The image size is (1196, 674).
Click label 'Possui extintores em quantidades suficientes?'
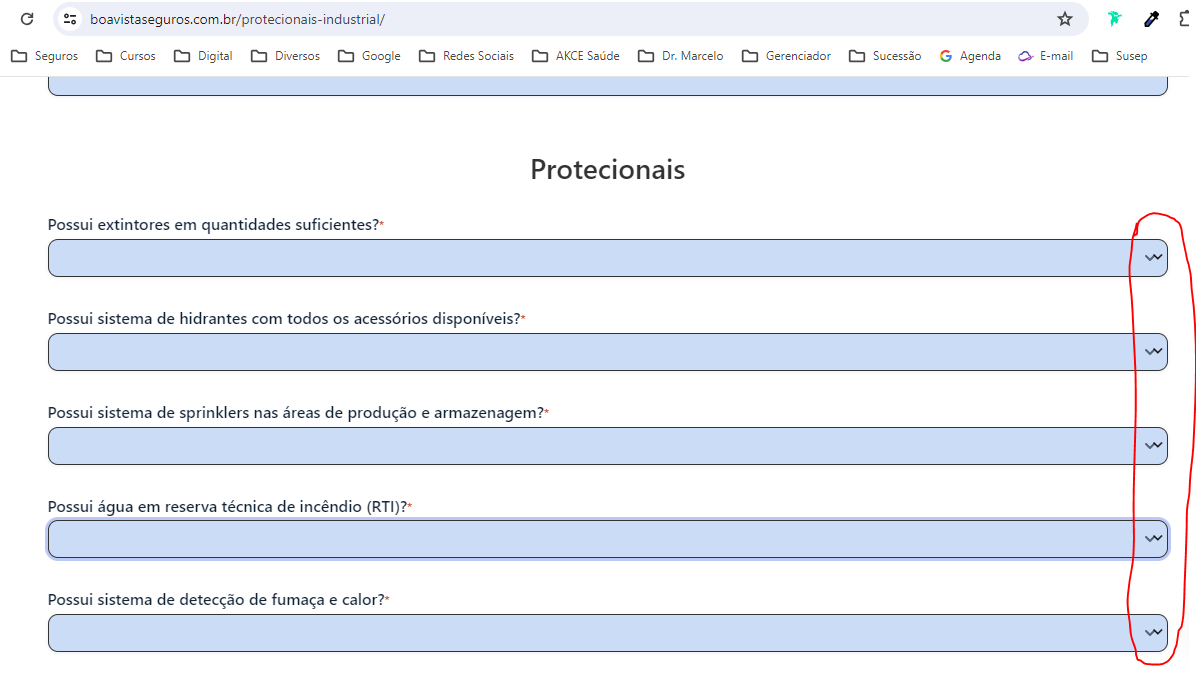216,225
